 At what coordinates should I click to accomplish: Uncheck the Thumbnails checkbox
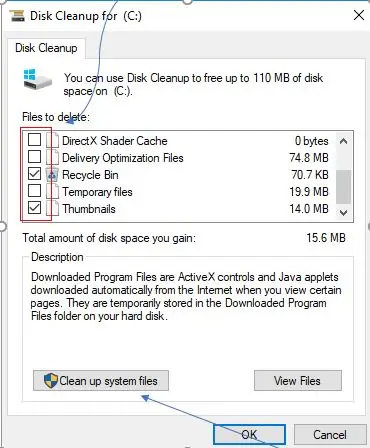click(x=34, y=208)
